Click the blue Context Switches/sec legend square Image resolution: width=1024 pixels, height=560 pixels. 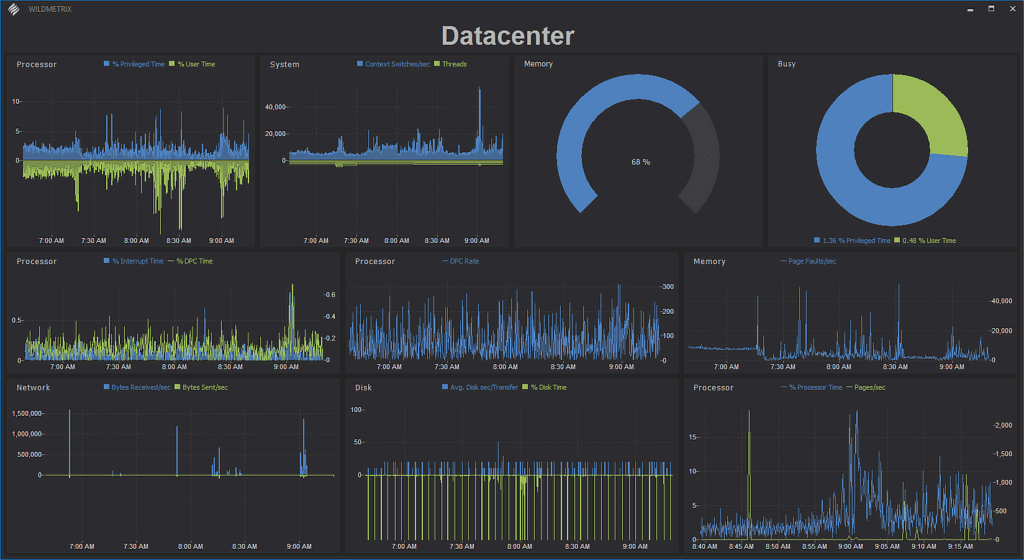(360, 64)
